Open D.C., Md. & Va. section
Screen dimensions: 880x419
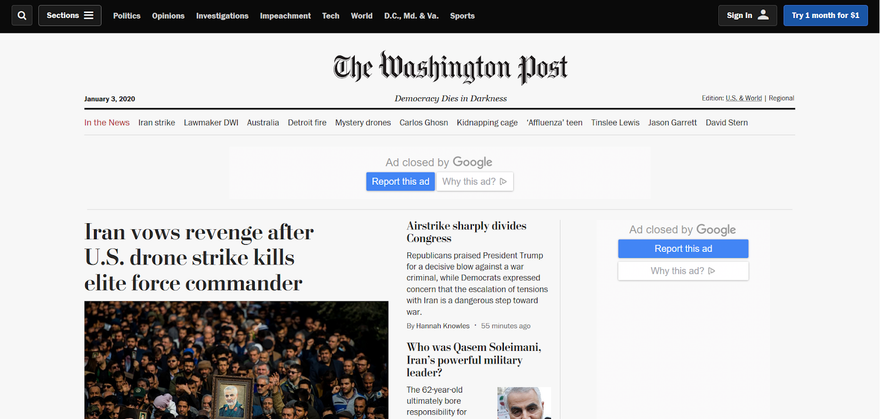point(411,16)
